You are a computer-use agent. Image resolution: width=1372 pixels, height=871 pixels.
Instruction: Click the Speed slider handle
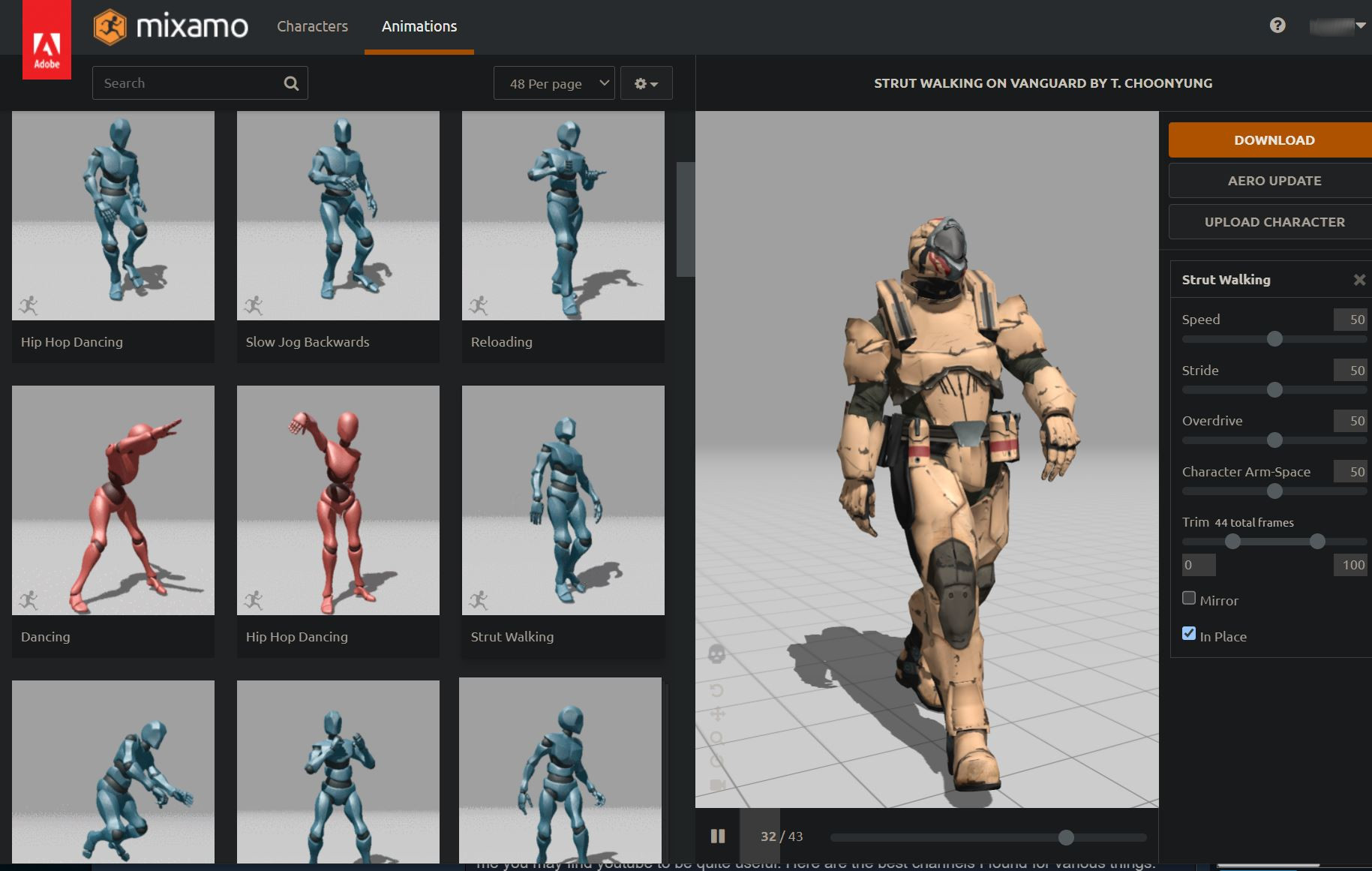click(1274, 339)
